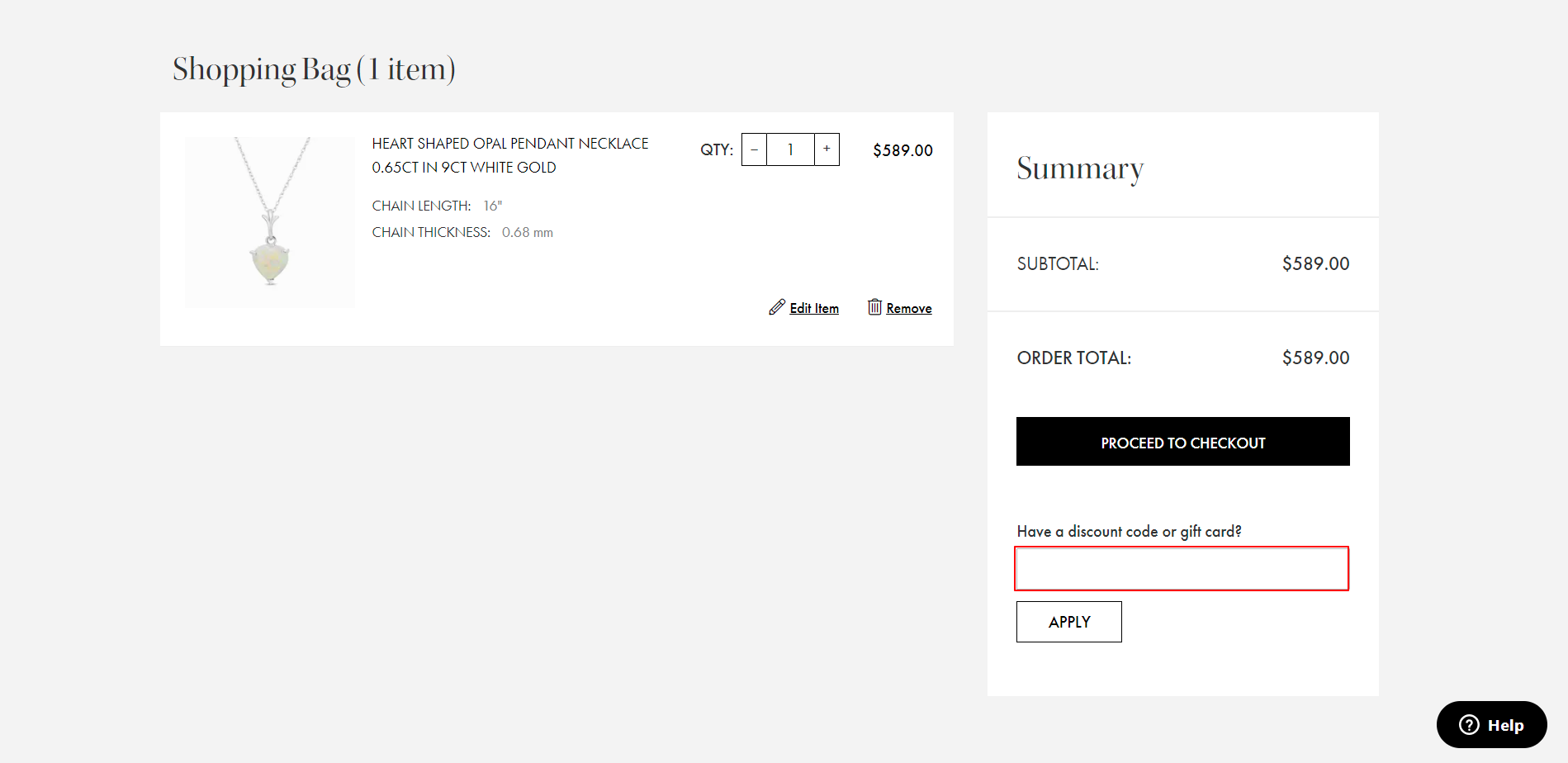Click the Summary panel heading

1080,168
